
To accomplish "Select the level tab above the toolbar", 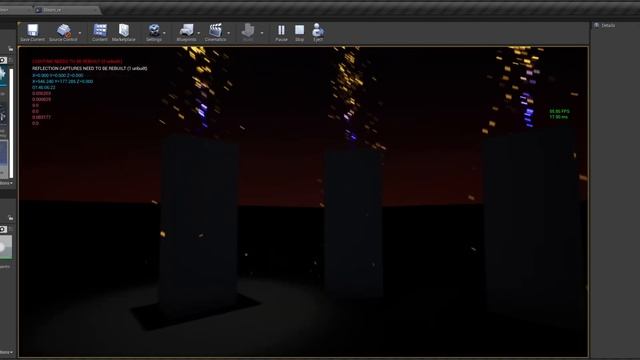I will pos(66,9).
